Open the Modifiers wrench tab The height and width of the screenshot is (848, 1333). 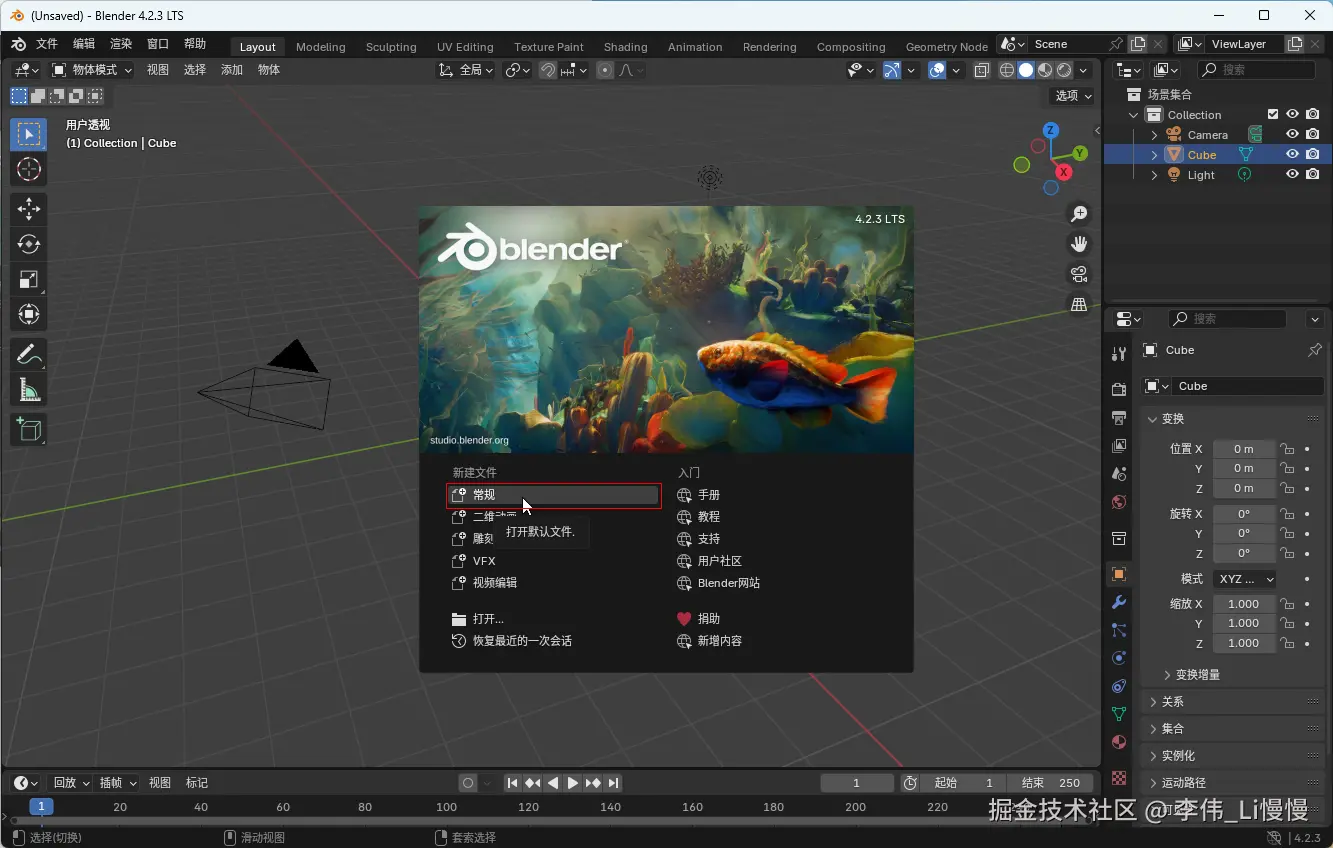(1119, 602)
